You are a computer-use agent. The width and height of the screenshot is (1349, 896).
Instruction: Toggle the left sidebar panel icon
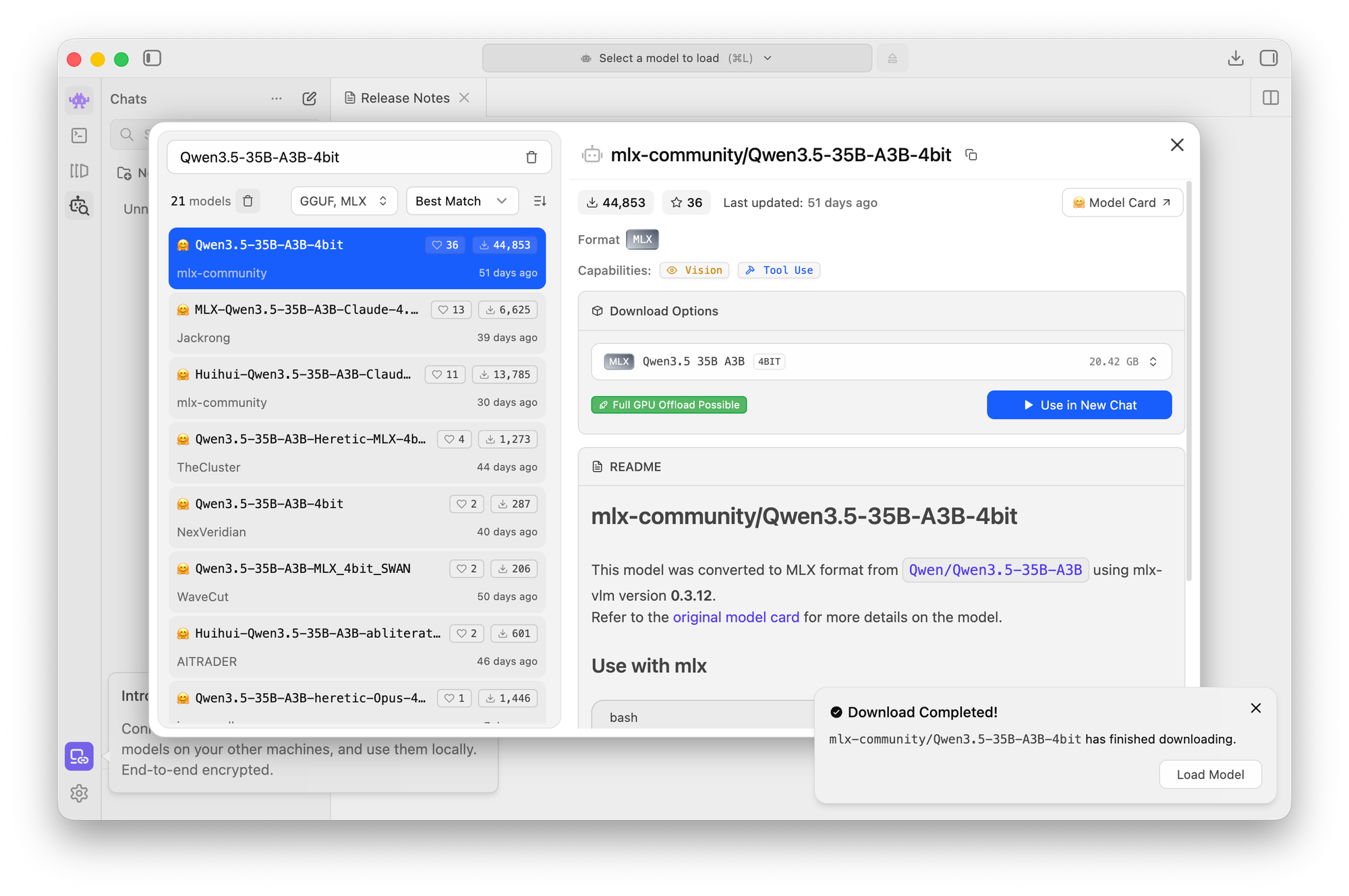(152, 59)
